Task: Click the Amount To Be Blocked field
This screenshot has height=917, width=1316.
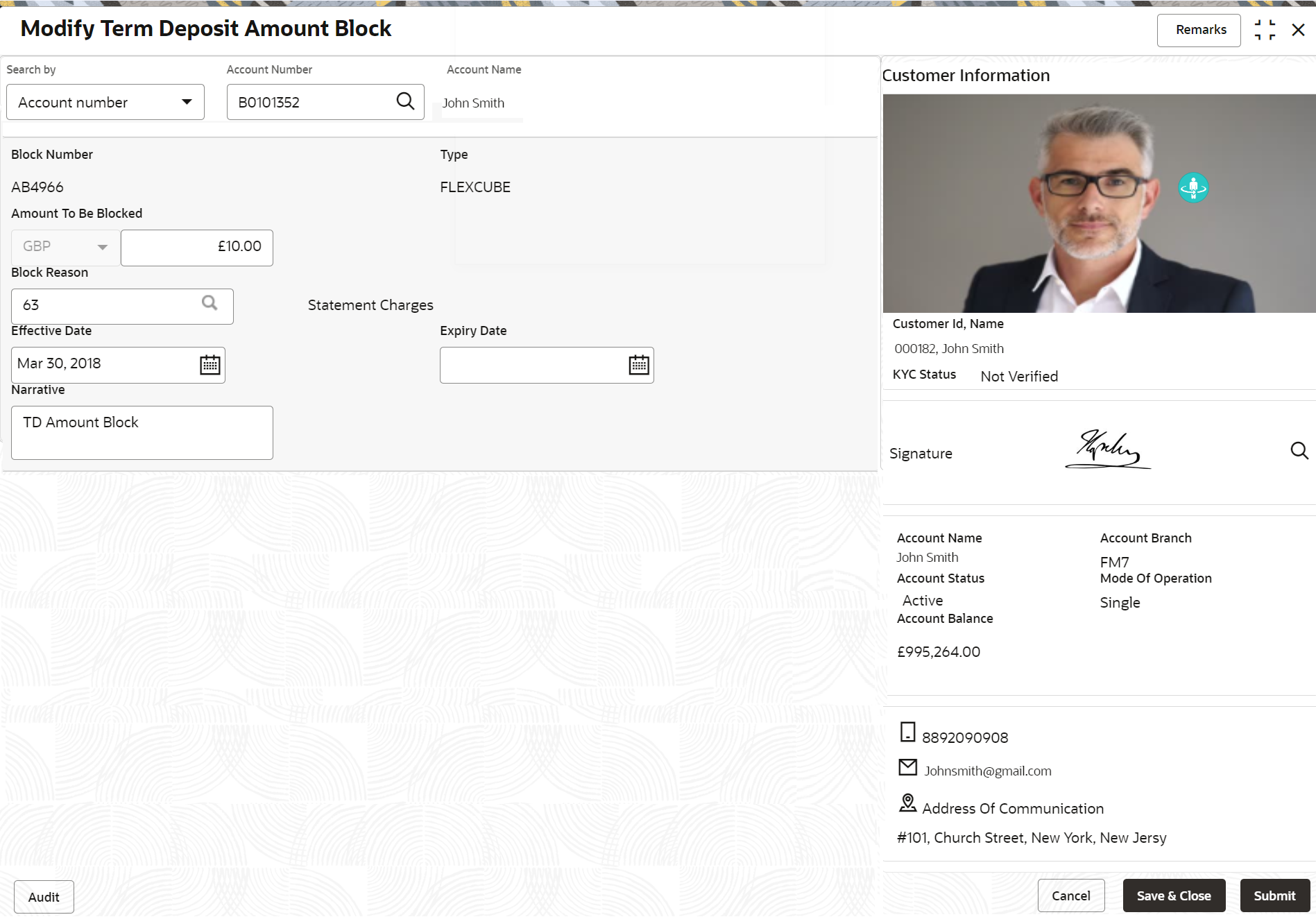Action: click(197, 247)
